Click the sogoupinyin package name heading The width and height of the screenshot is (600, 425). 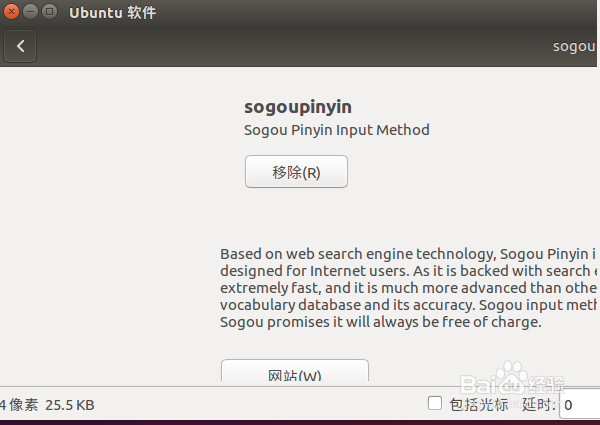point(298,107)
